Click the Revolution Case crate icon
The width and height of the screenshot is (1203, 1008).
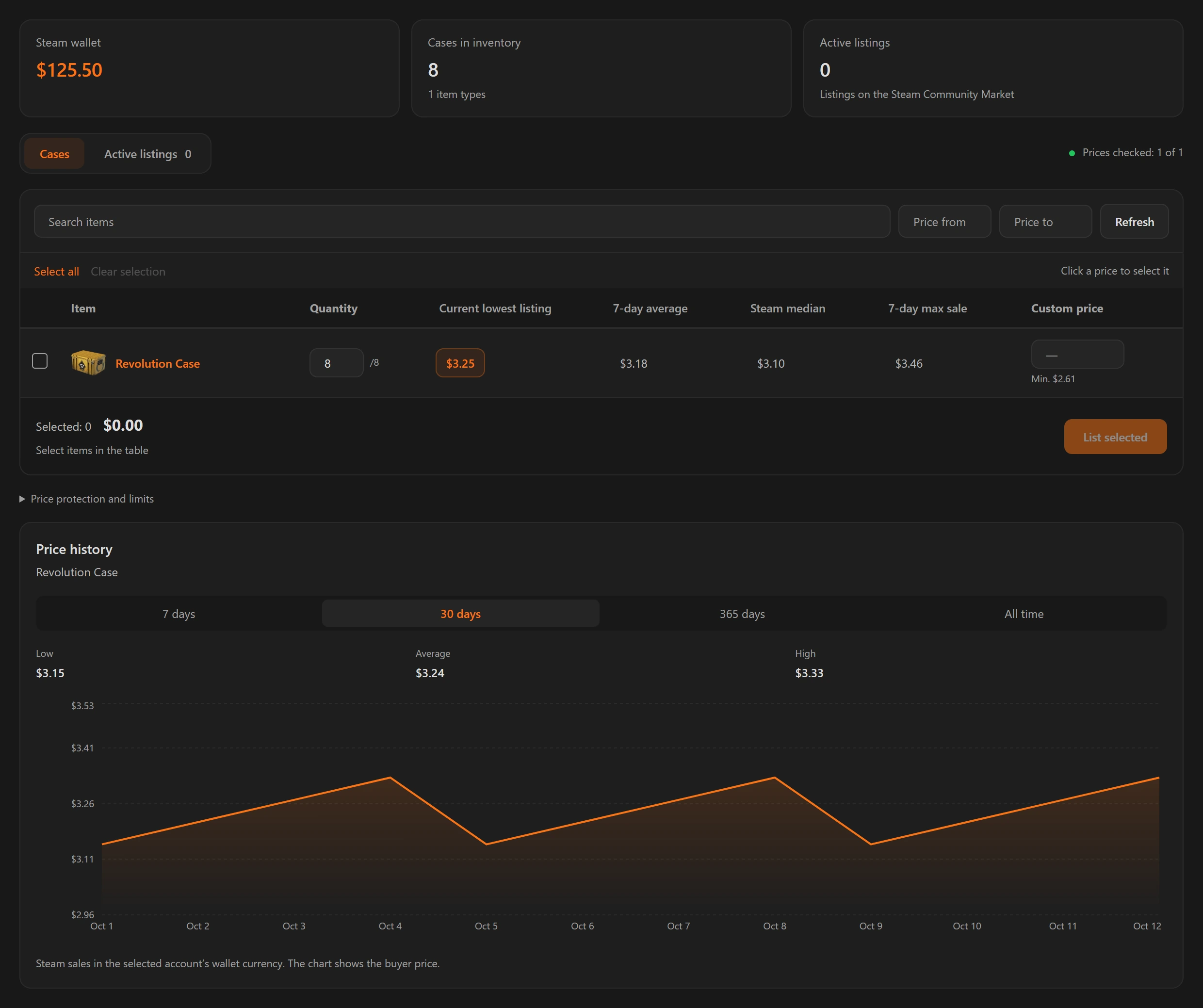(x=88, y=362)
